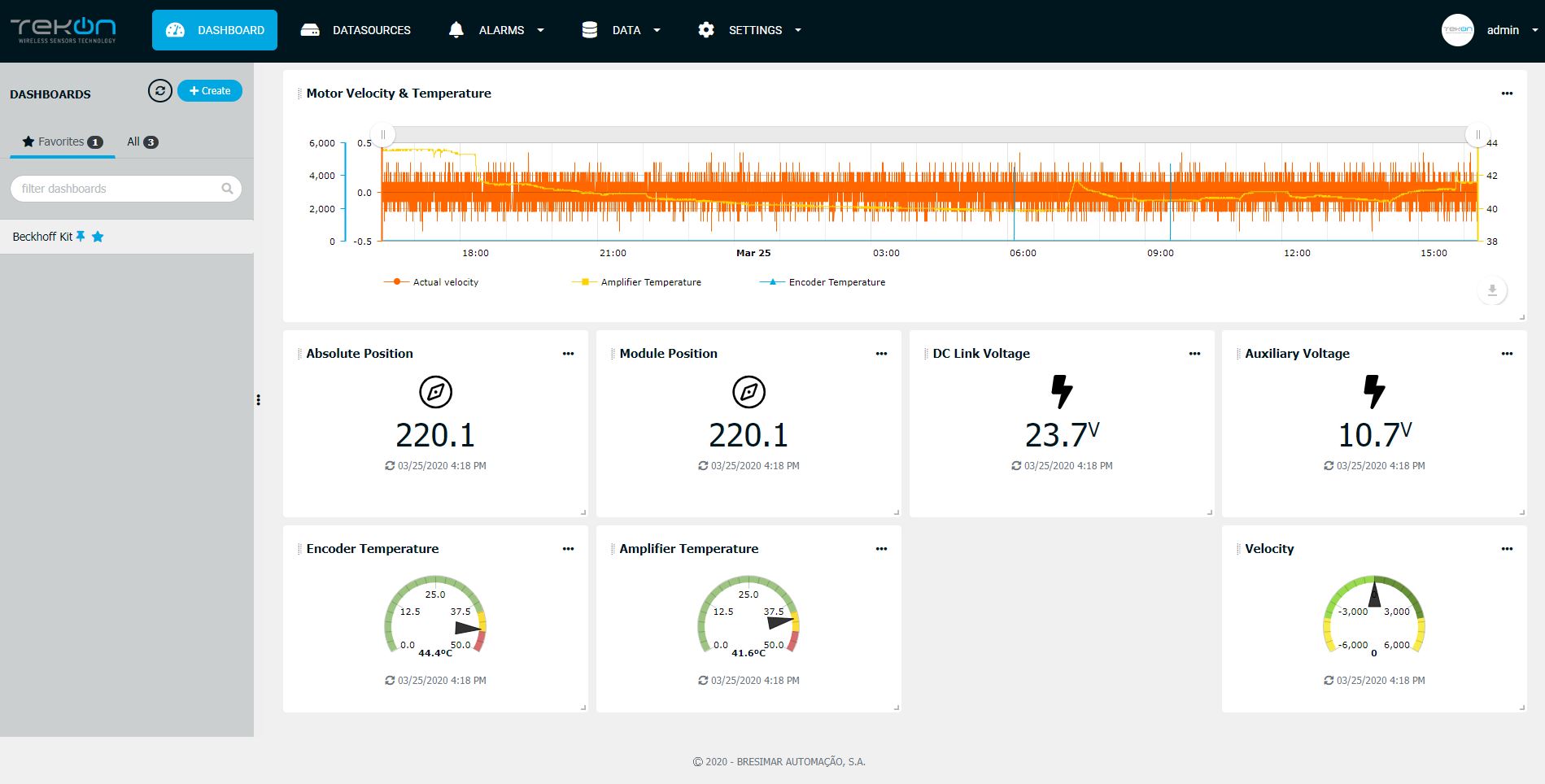The image size is (1545, 784).
Task: Click the Mar 25 axis label
Action: tap(753, 253)
